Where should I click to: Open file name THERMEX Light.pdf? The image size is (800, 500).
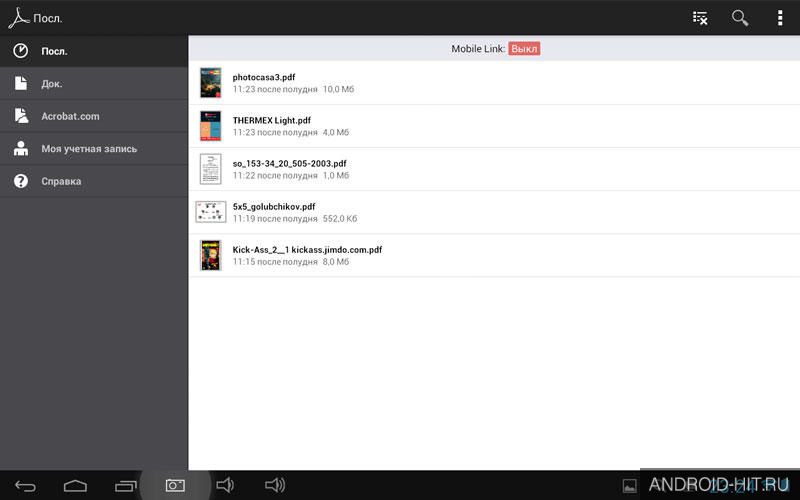pos(271,120)
